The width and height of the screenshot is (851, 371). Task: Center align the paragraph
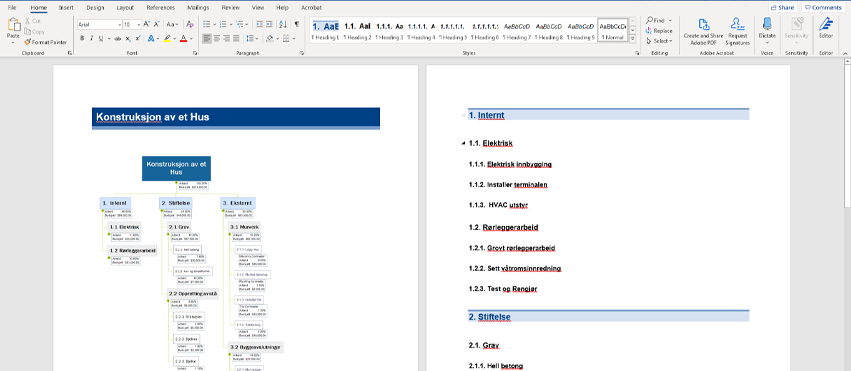pos(217,39)
